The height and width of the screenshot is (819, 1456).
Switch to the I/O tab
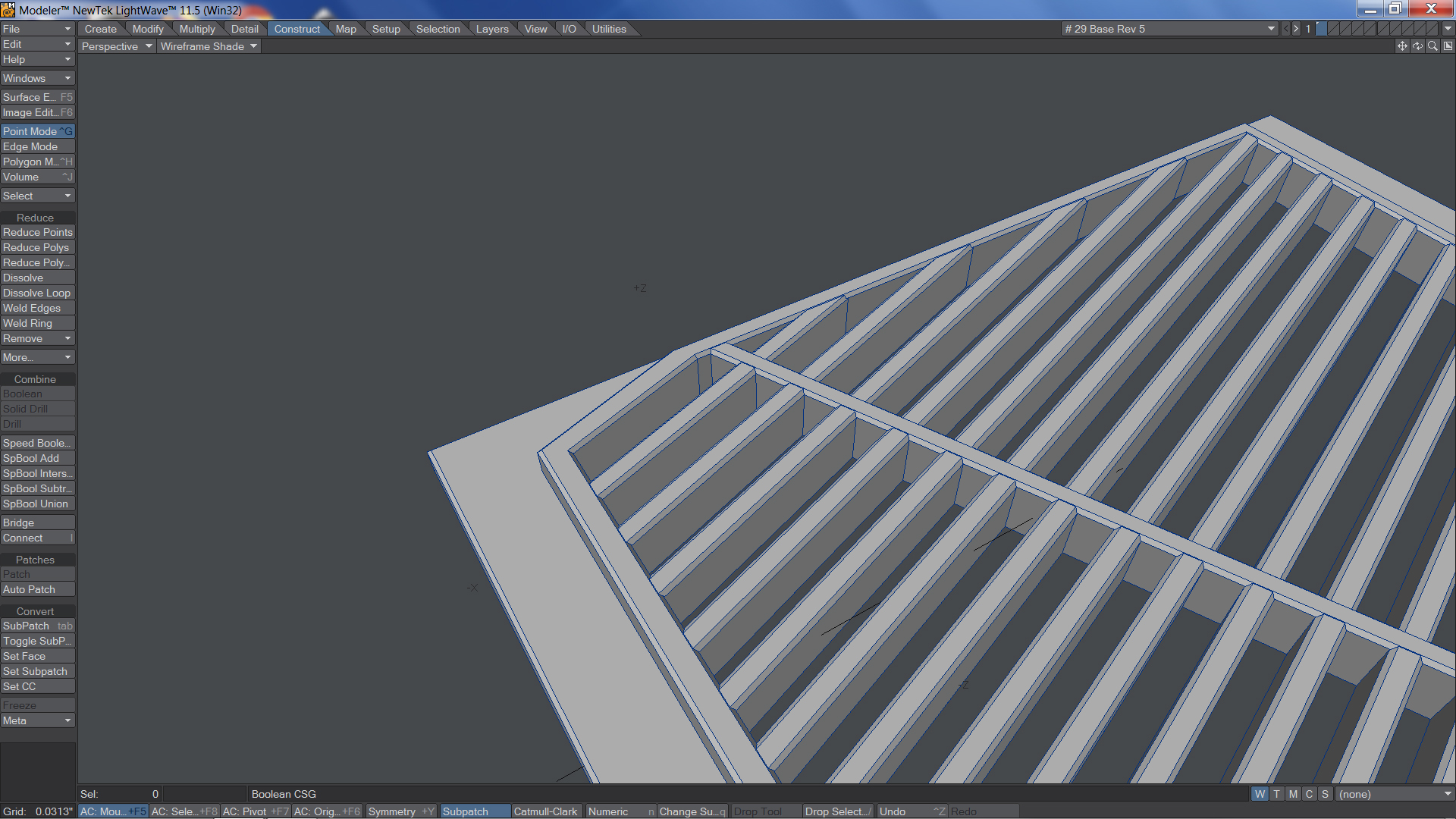coord(569,29)
